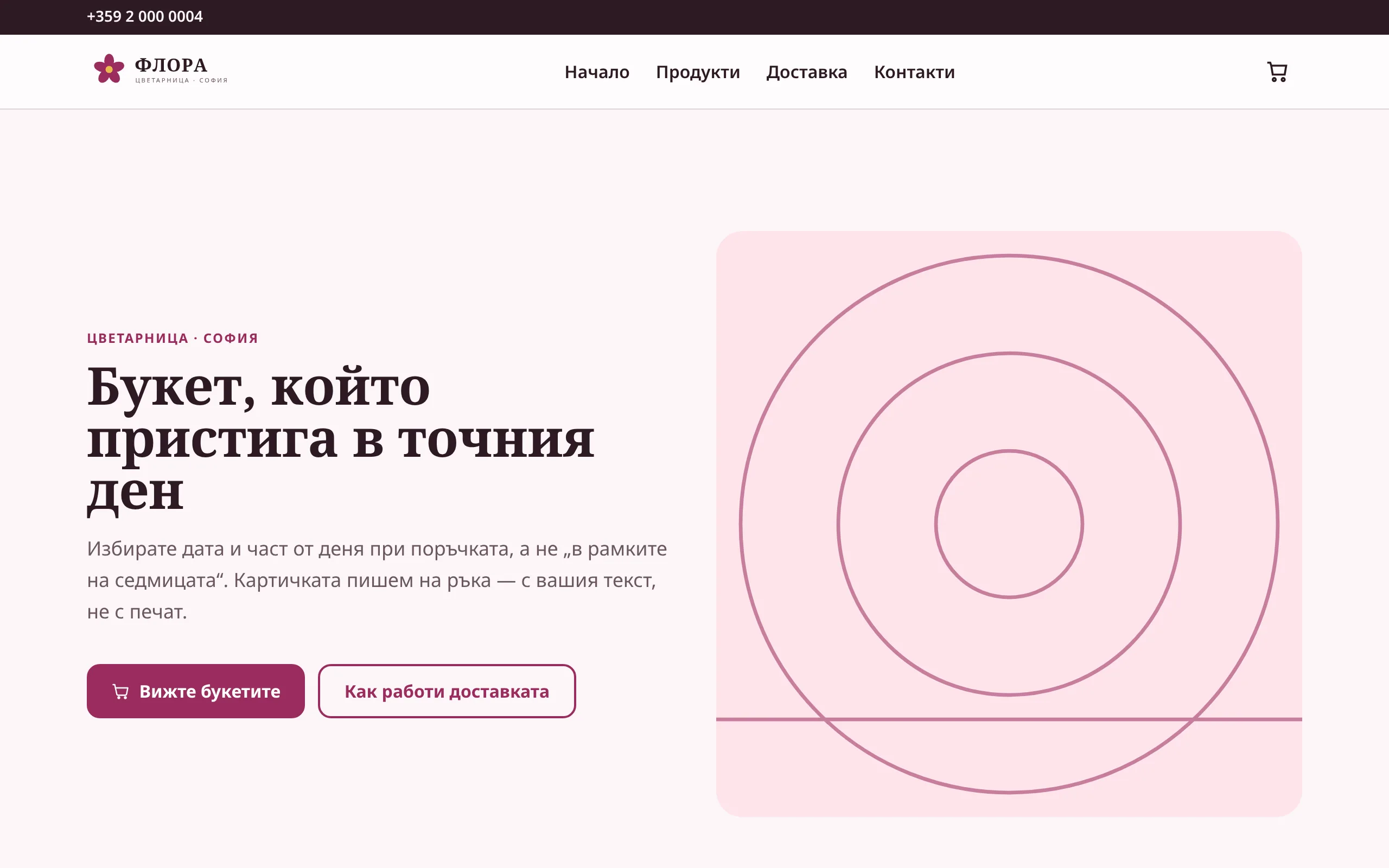Open the Доставка menu item
1389x868 pixels.
[x=806, y=72]
